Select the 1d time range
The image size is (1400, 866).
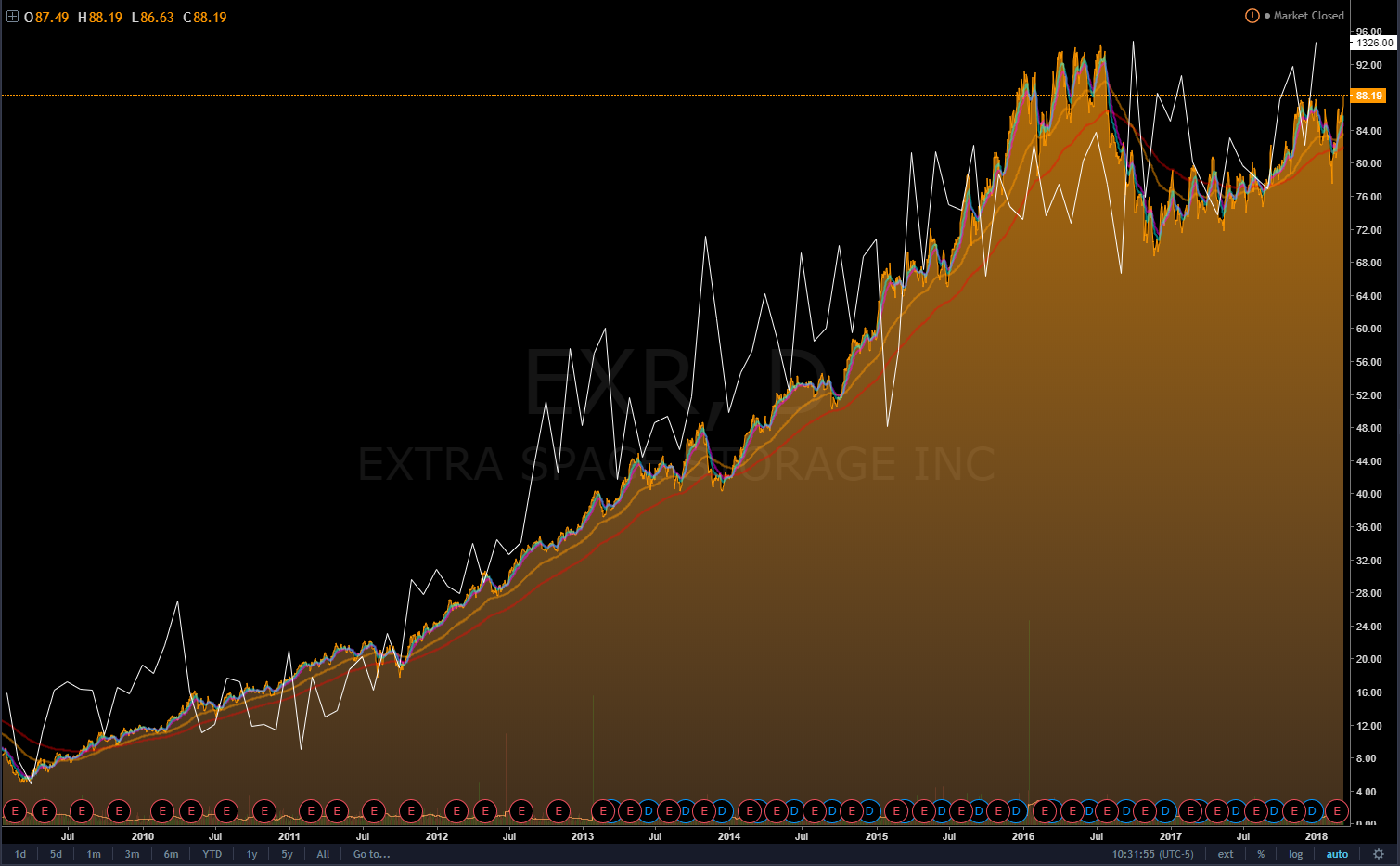point(20,854)
